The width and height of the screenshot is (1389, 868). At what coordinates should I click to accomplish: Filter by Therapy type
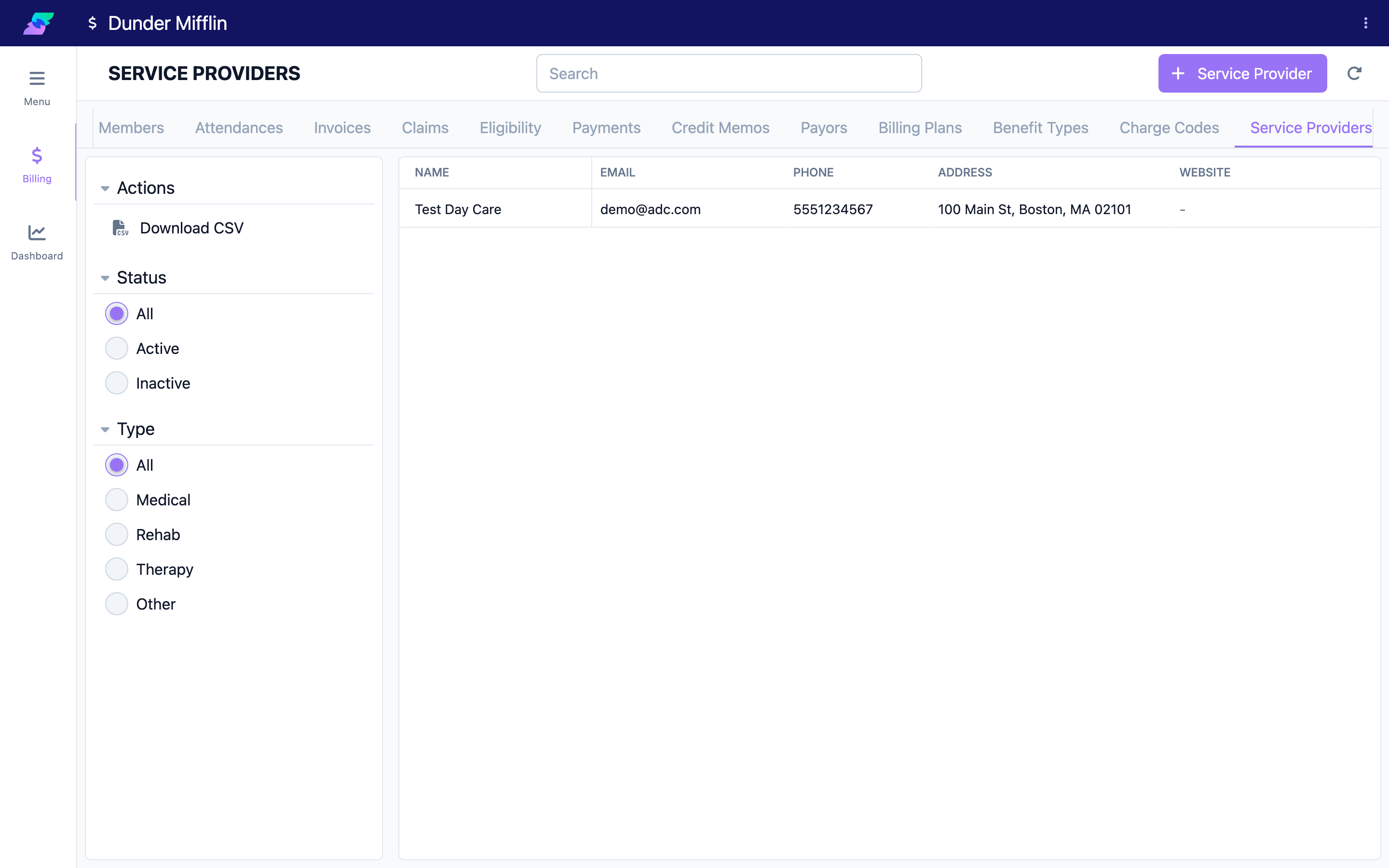[x=117, y=569]
